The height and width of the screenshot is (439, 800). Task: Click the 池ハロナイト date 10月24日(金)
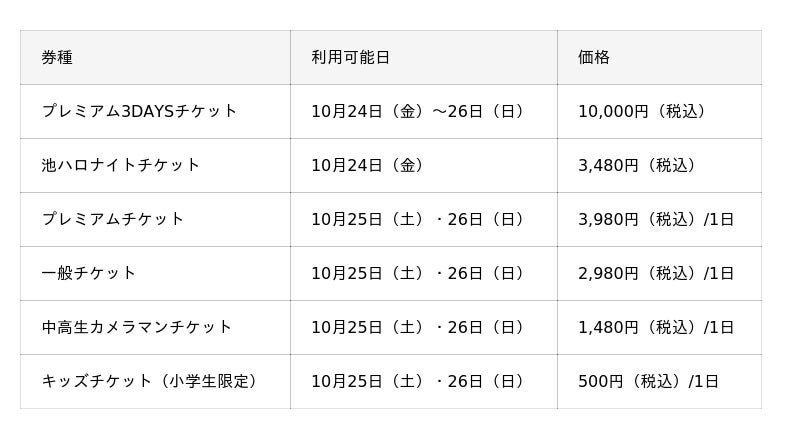coord(368,166)
